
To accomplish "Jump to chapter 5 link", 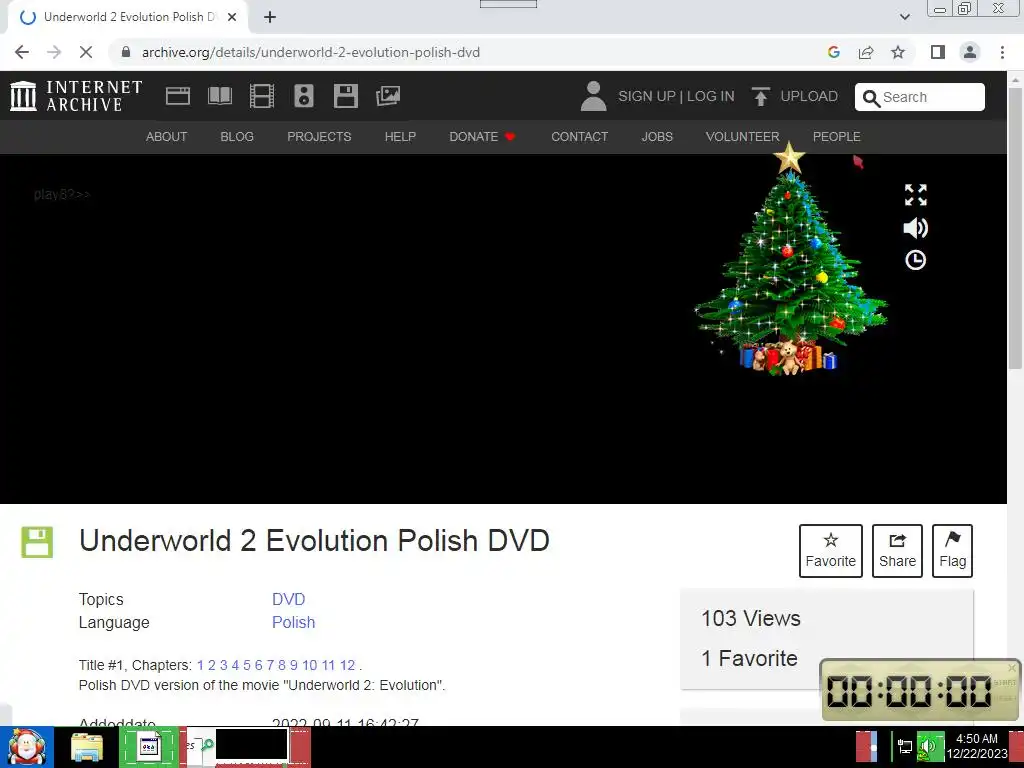I will (x=247, y=665).
